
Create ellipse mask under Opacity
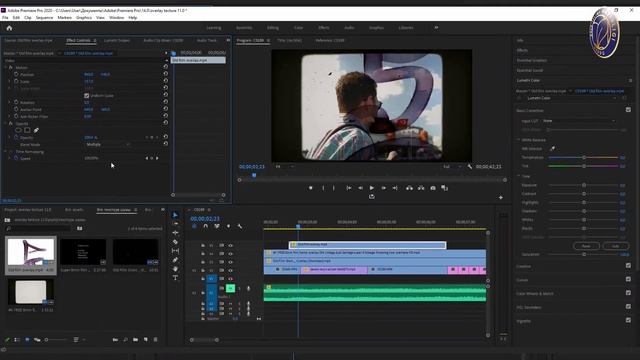click(x=18, y=130)
